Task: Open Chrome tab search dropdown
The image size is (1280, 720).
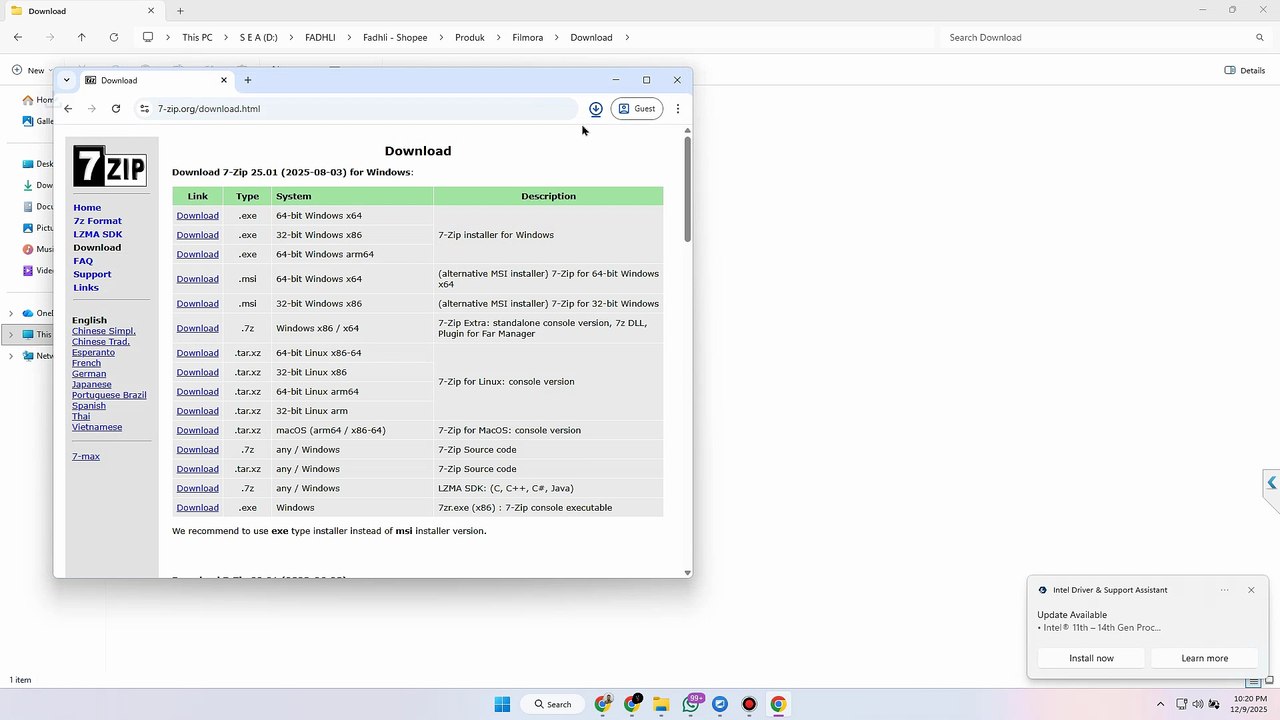Action: point(66,80)
